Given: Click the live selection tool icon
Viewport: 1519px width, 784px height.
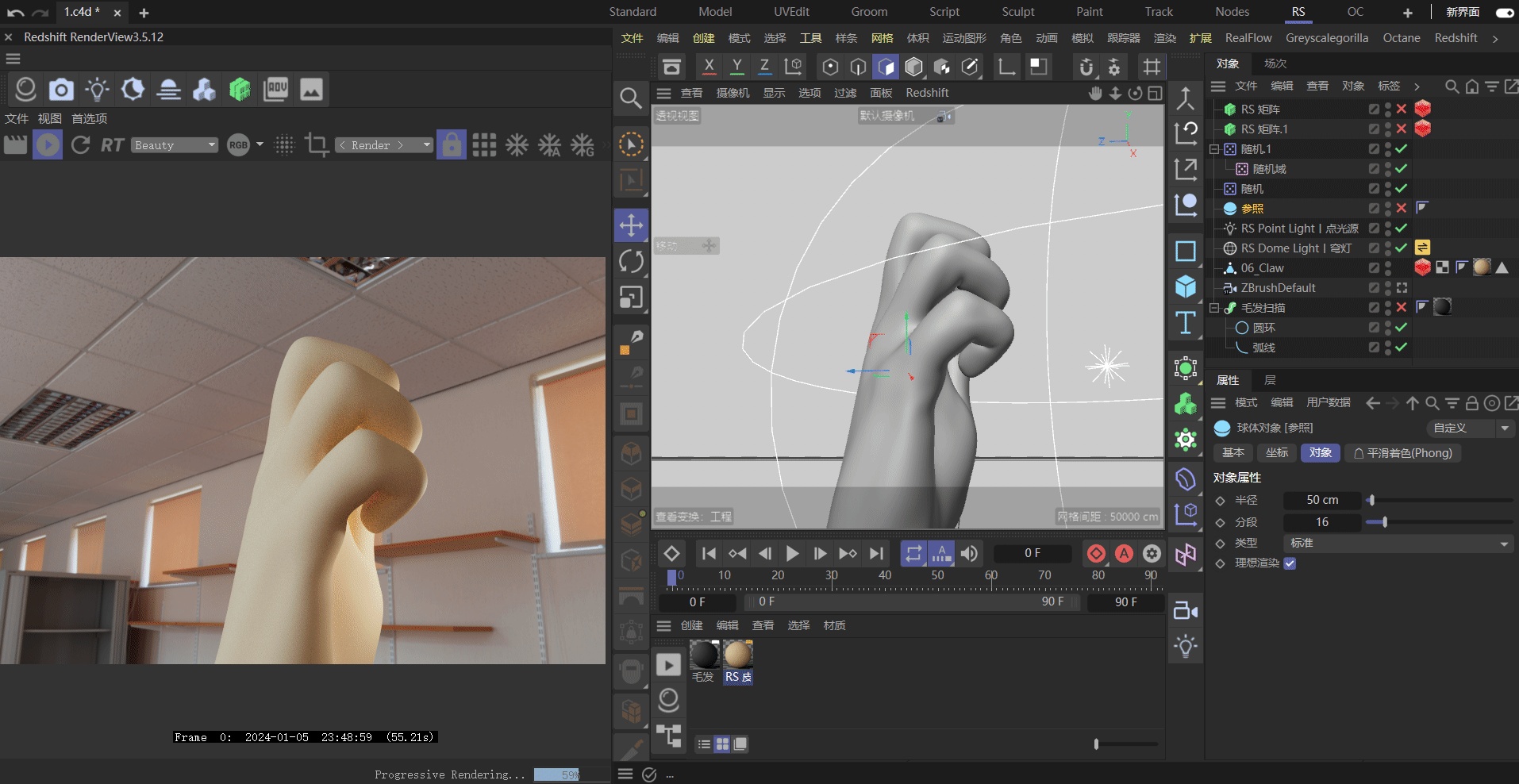Looking at the screenshot, I should coord(631,144).
